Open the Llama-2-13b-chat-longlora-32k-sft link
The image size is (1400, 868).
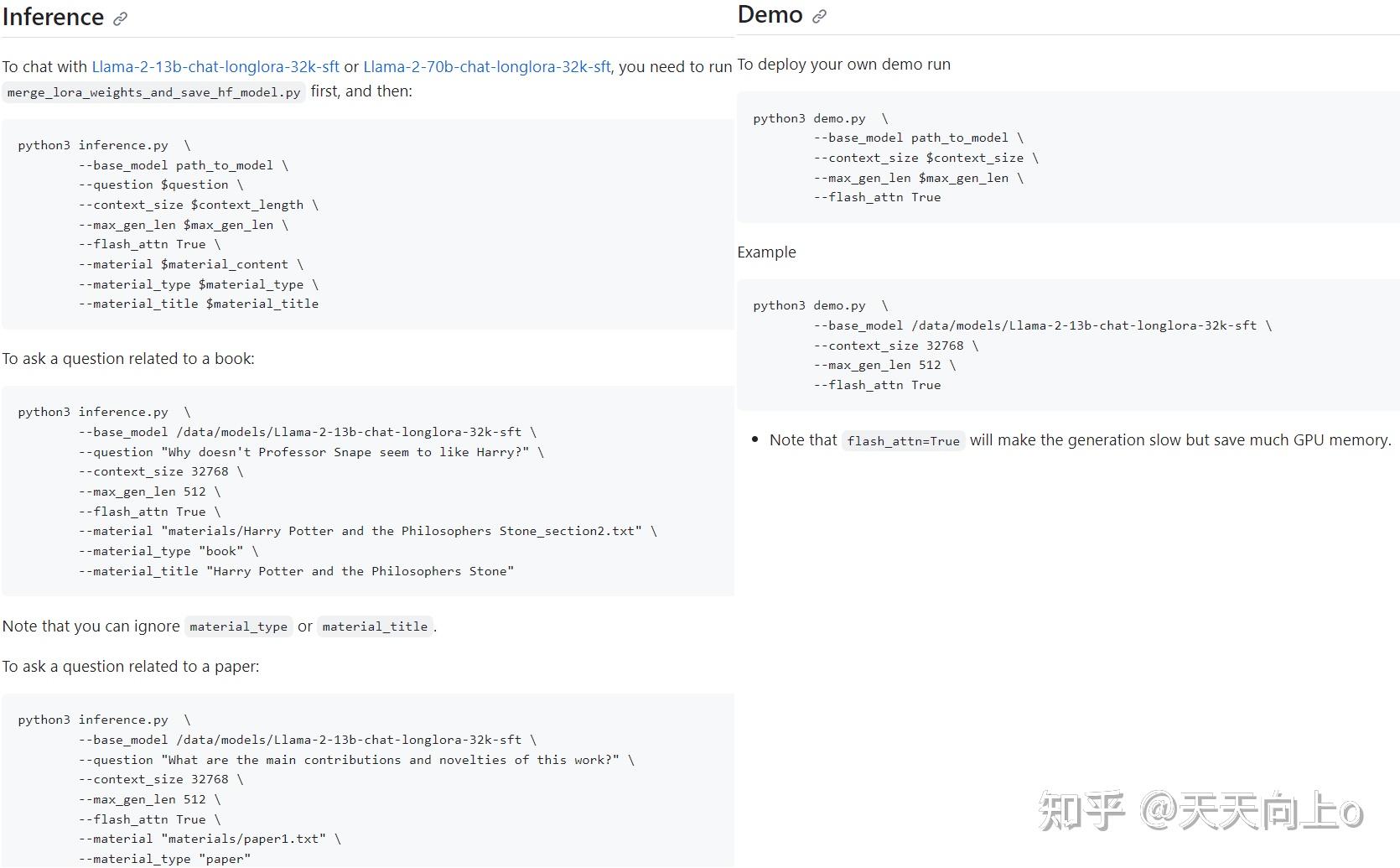[x=215, y=67]
